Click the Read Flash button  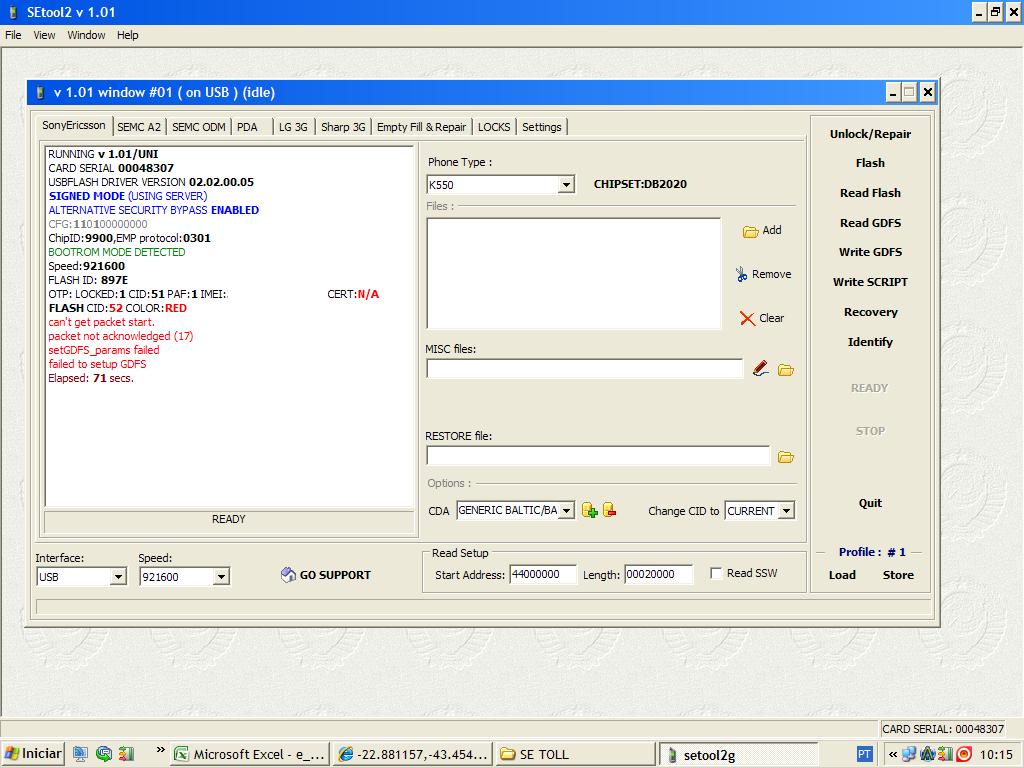click(871, 193)
